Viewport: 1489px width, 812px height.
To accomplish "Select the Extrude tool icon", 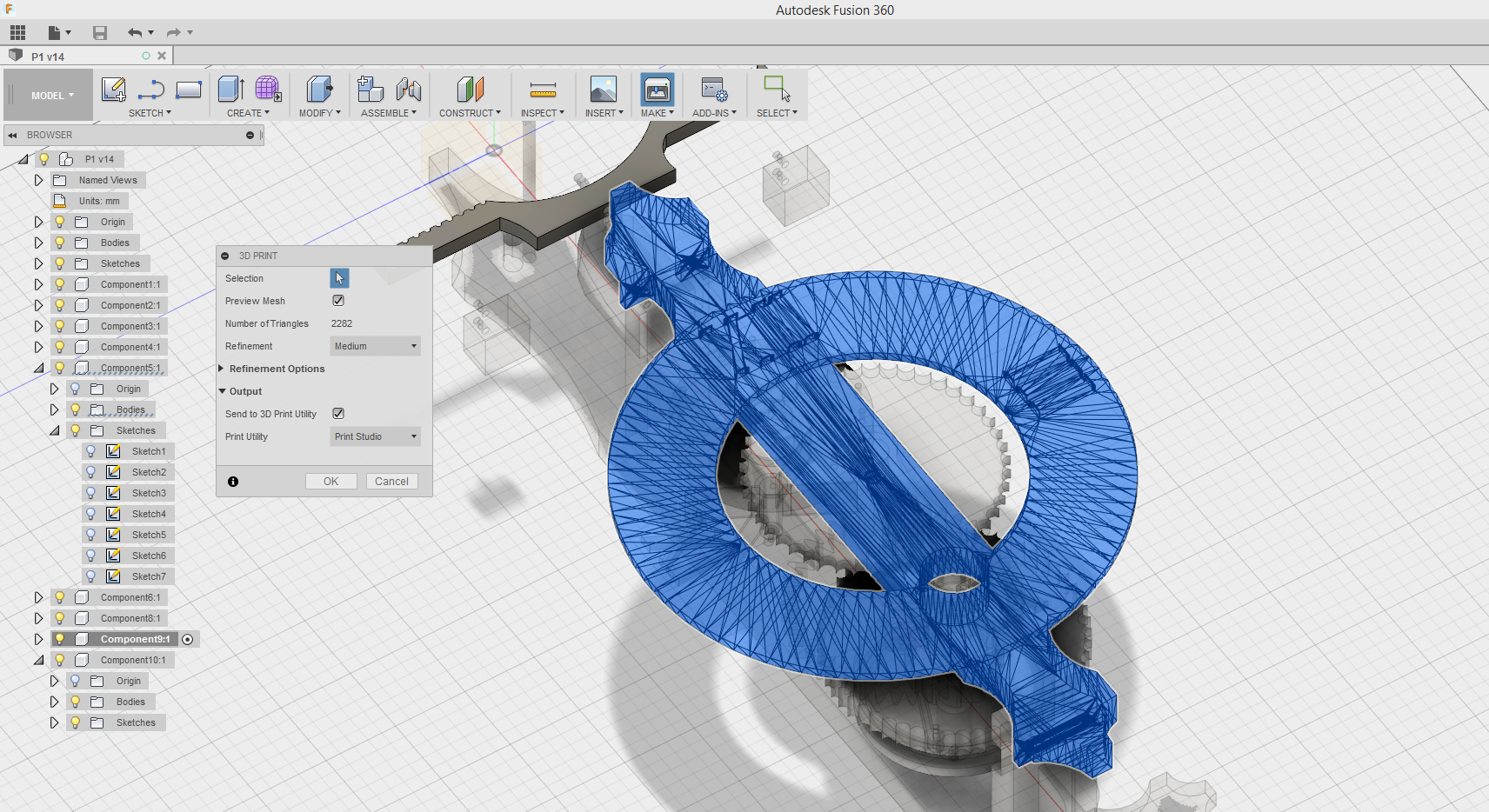I will pos(230,89).
